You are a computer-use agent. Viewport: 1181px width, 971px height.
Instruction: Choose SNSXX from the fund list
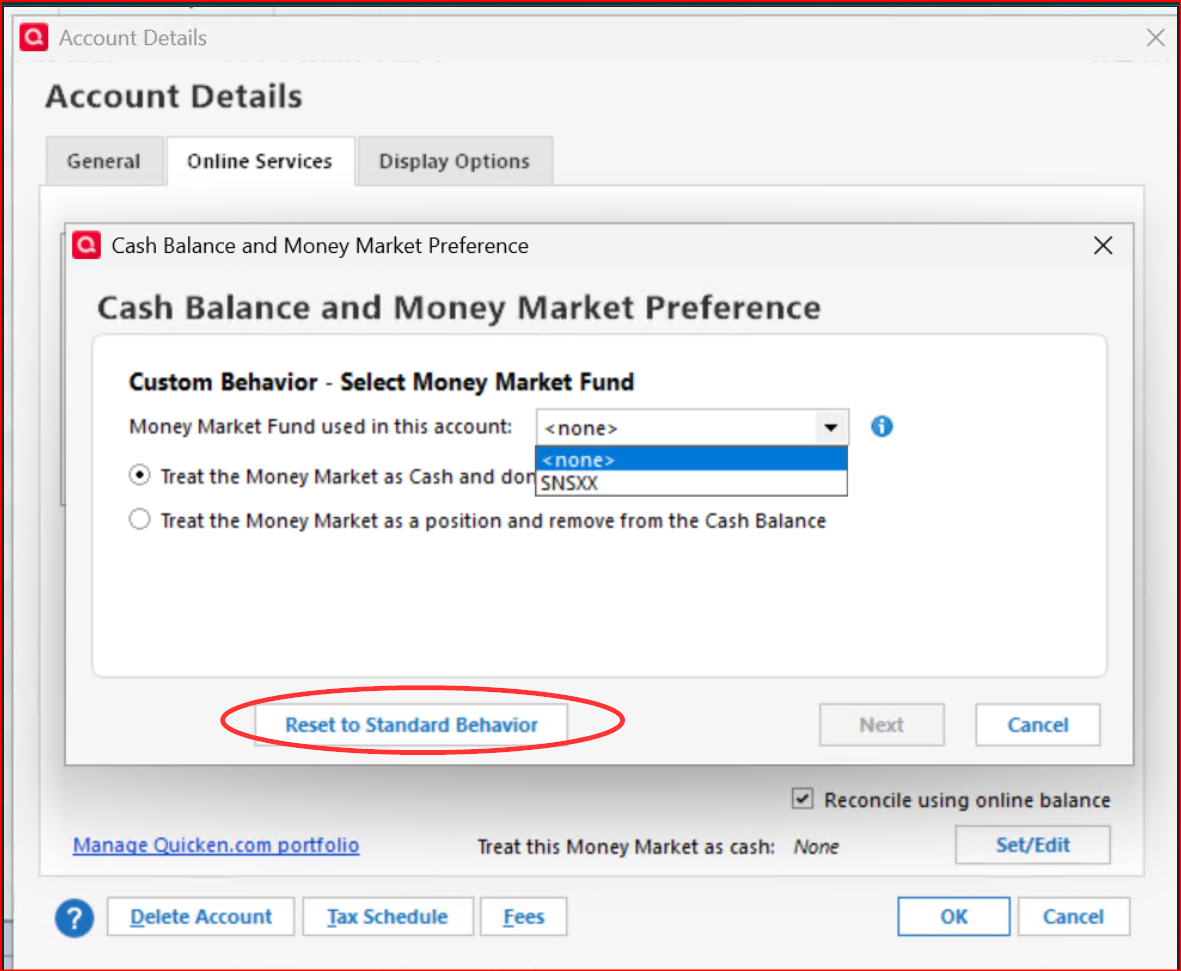pos(691,483)
